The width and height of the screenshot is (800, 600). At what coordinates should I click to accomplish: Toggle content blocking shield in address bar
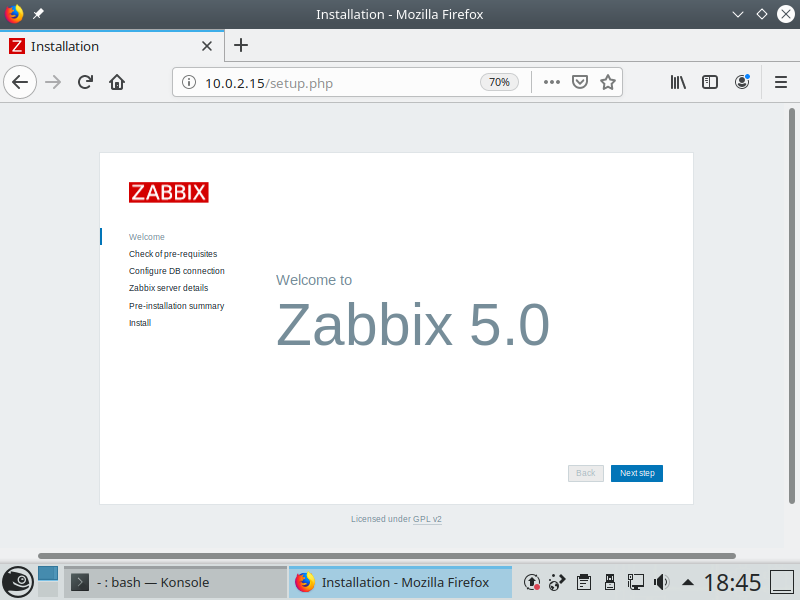coord(580,82)
